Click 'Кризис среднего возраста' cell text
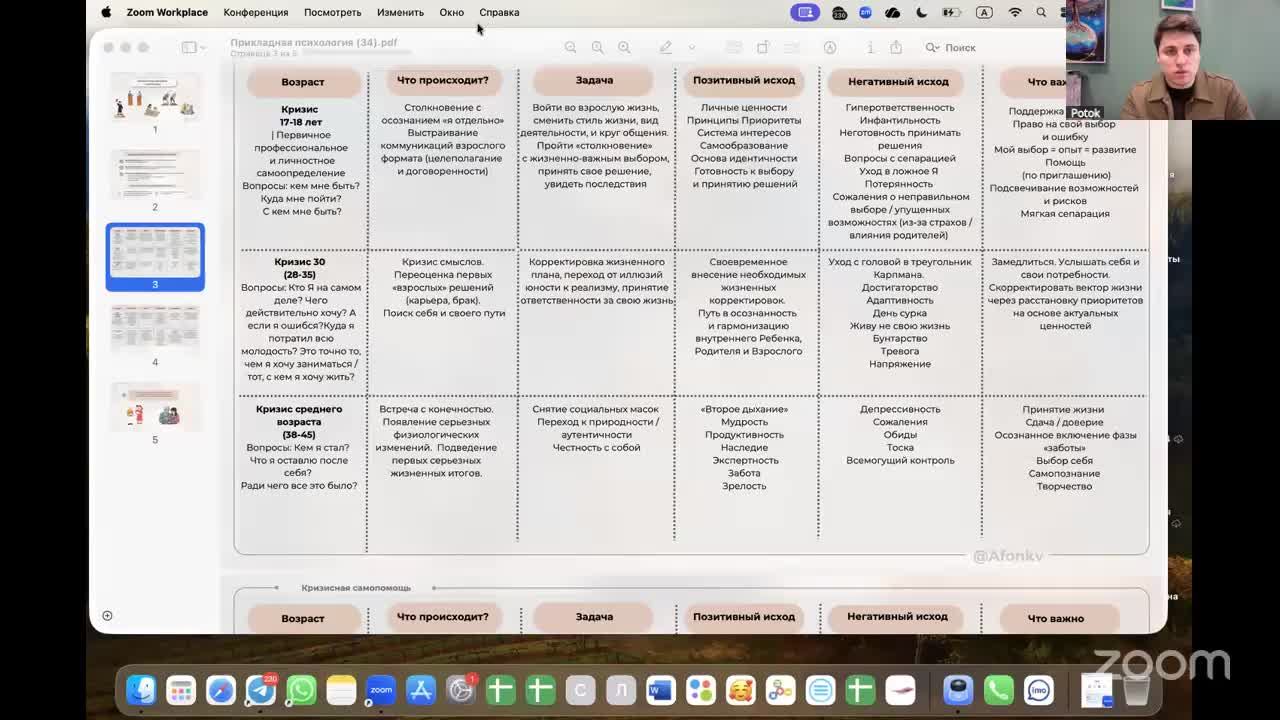The height and width of the screenshot is (720, 1280). pyautogui.click(x=299, y=422)
